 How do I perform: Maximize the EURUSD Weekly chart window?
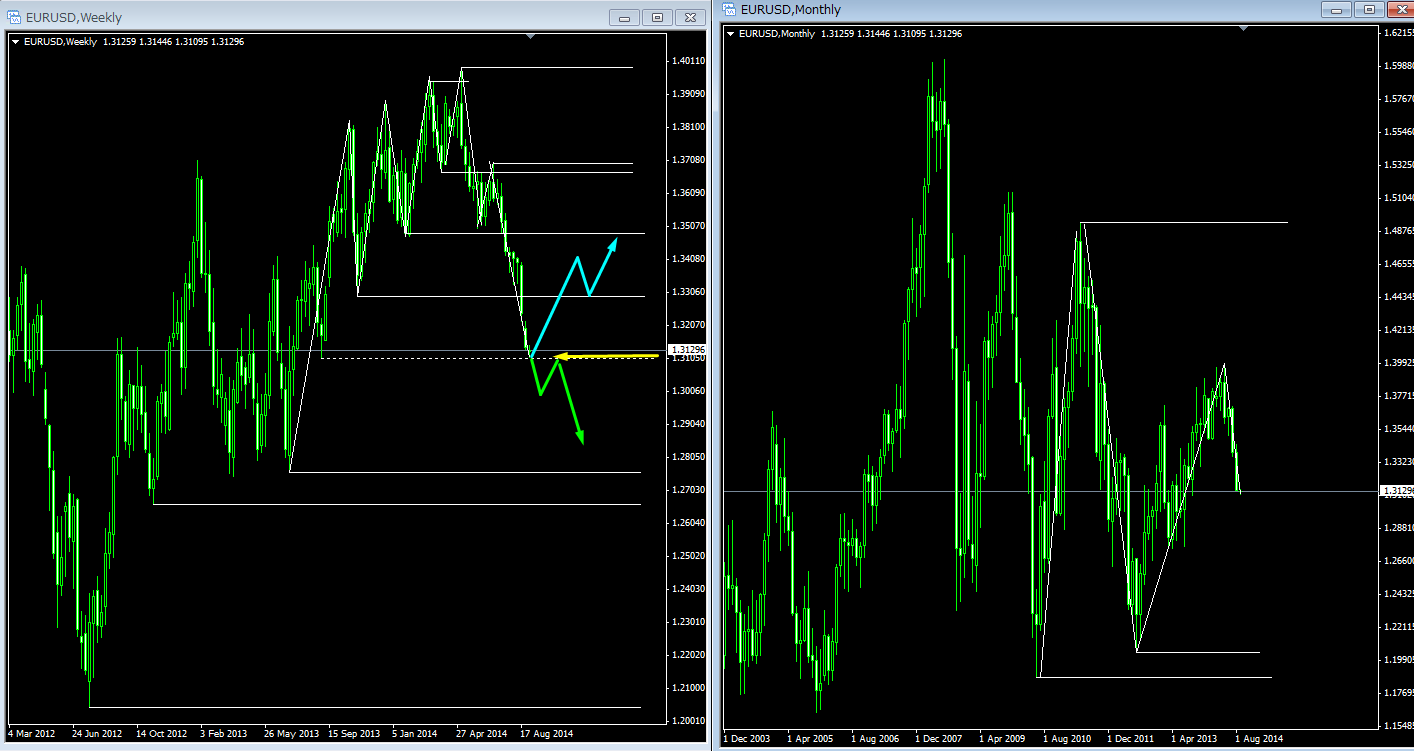[657, 18]
